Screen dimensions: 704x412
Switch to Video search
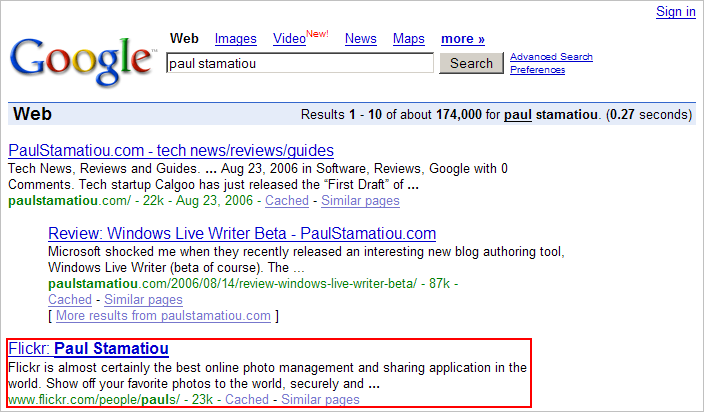[x=290, y=39]
